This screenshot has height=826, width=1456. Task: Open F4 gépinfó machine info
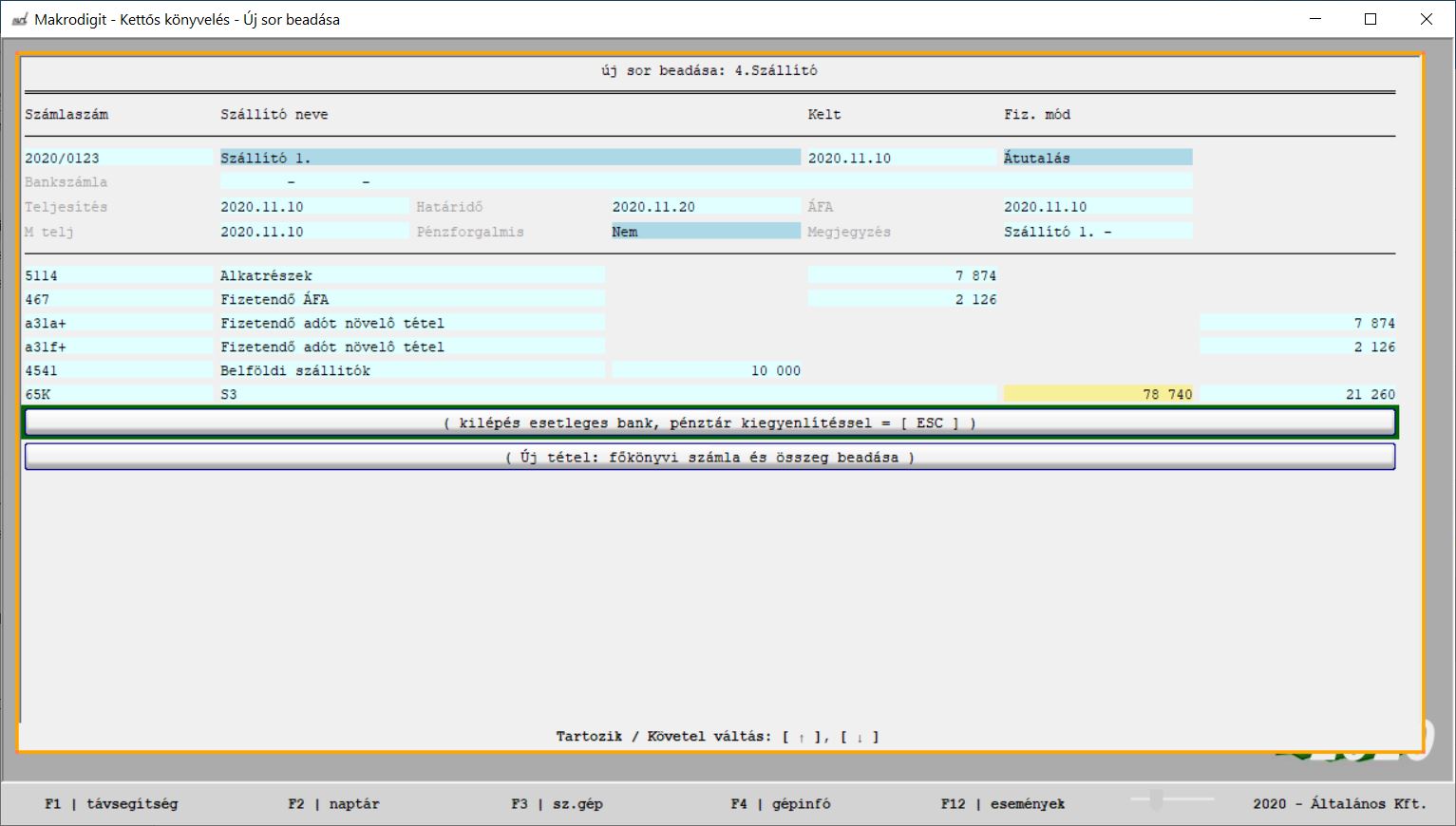click(x=781, y=803)
